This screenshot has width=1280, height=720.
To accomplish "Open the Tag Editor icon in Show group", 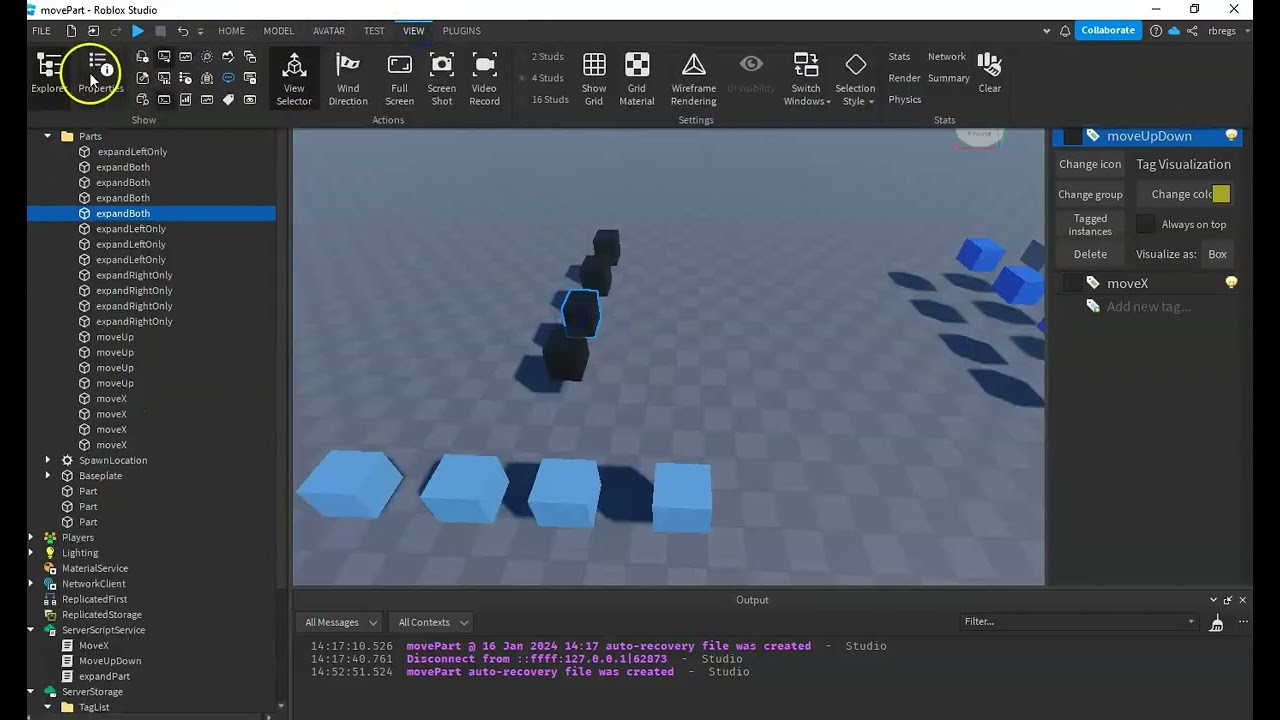I will pos(228,99).
